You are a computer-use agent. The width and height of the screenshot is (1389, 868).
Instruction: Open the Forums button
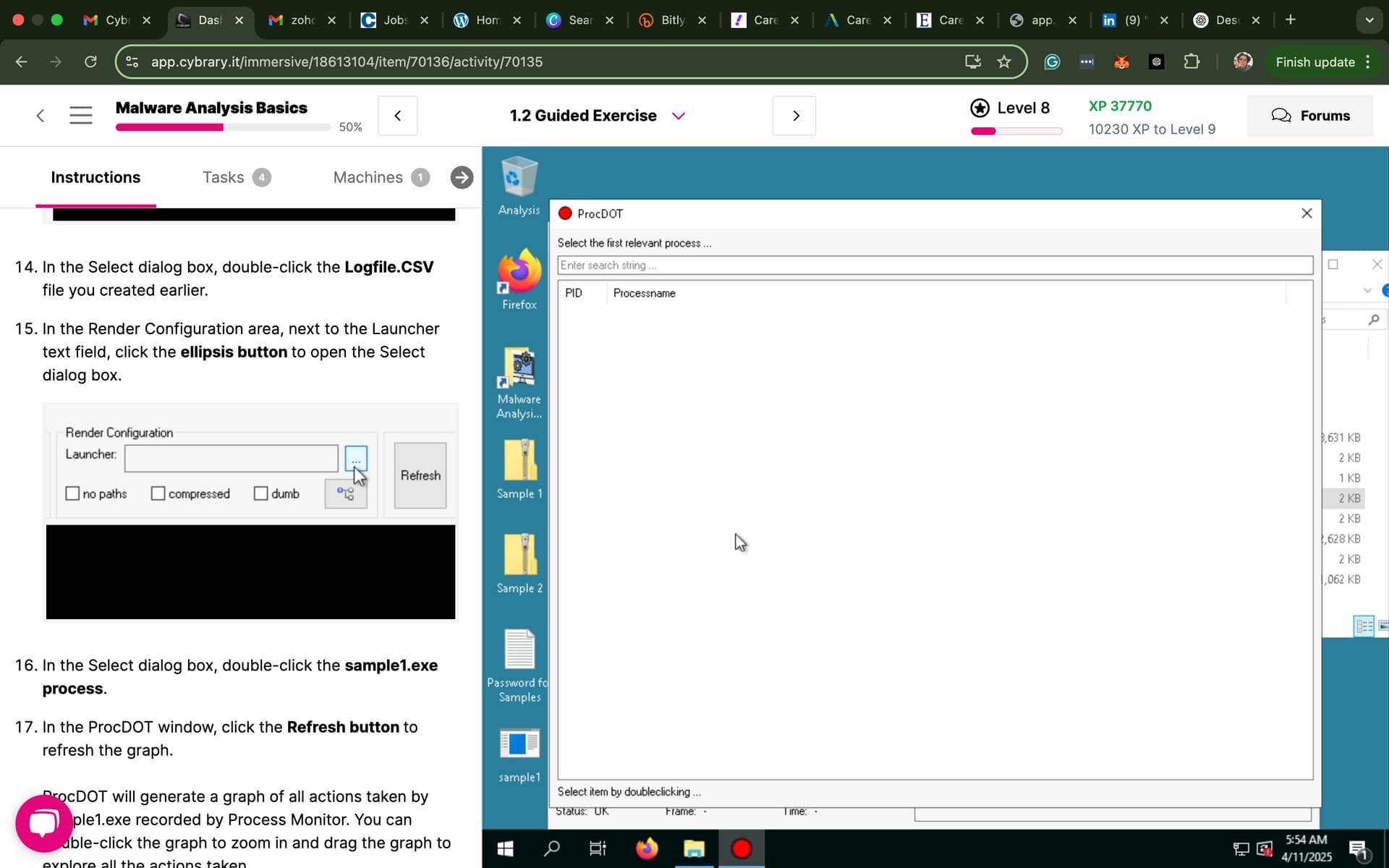(1310, 116)
